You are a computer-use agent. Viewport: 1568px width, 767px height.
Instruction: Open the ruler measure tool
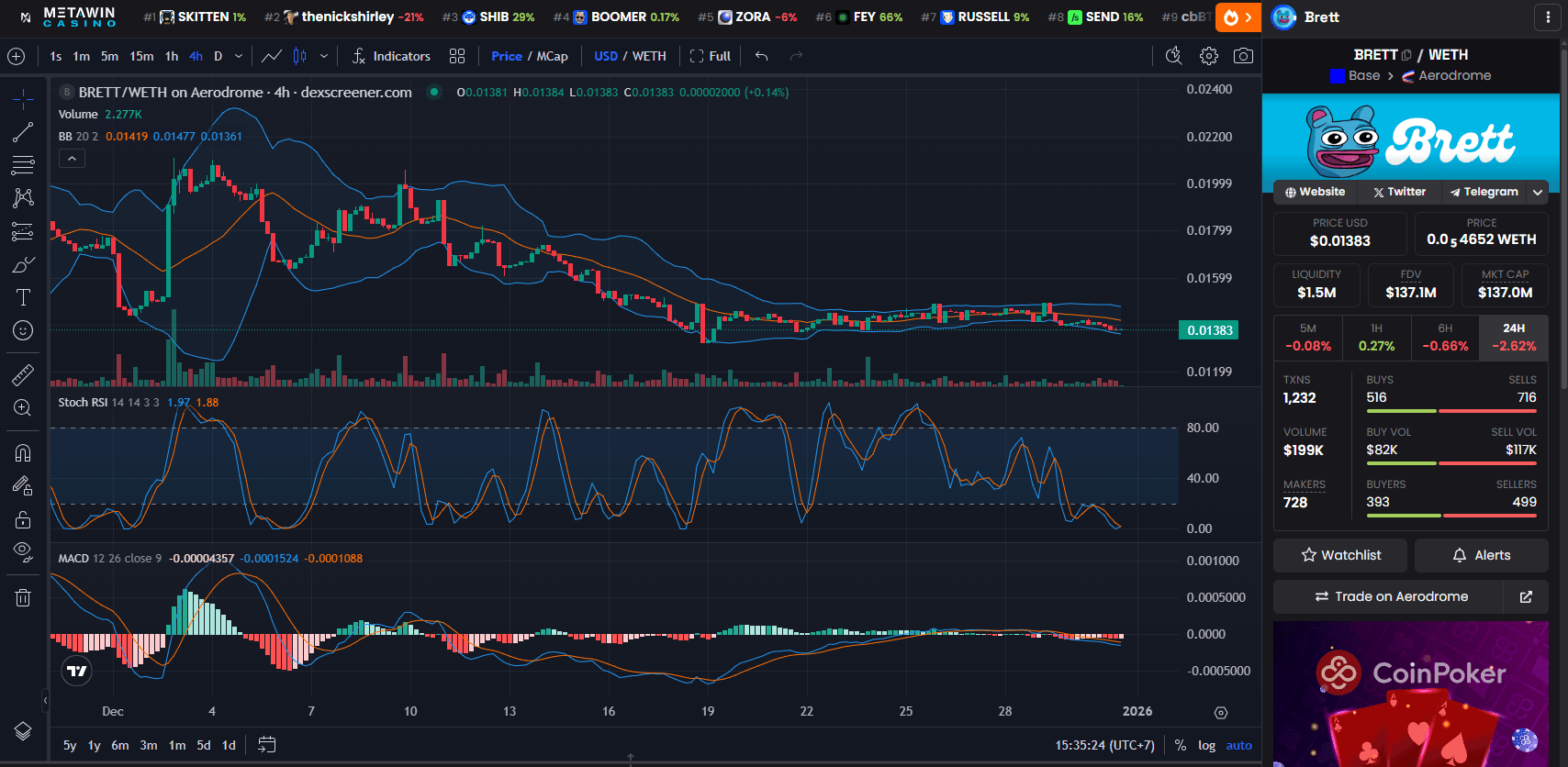[23, 374]
